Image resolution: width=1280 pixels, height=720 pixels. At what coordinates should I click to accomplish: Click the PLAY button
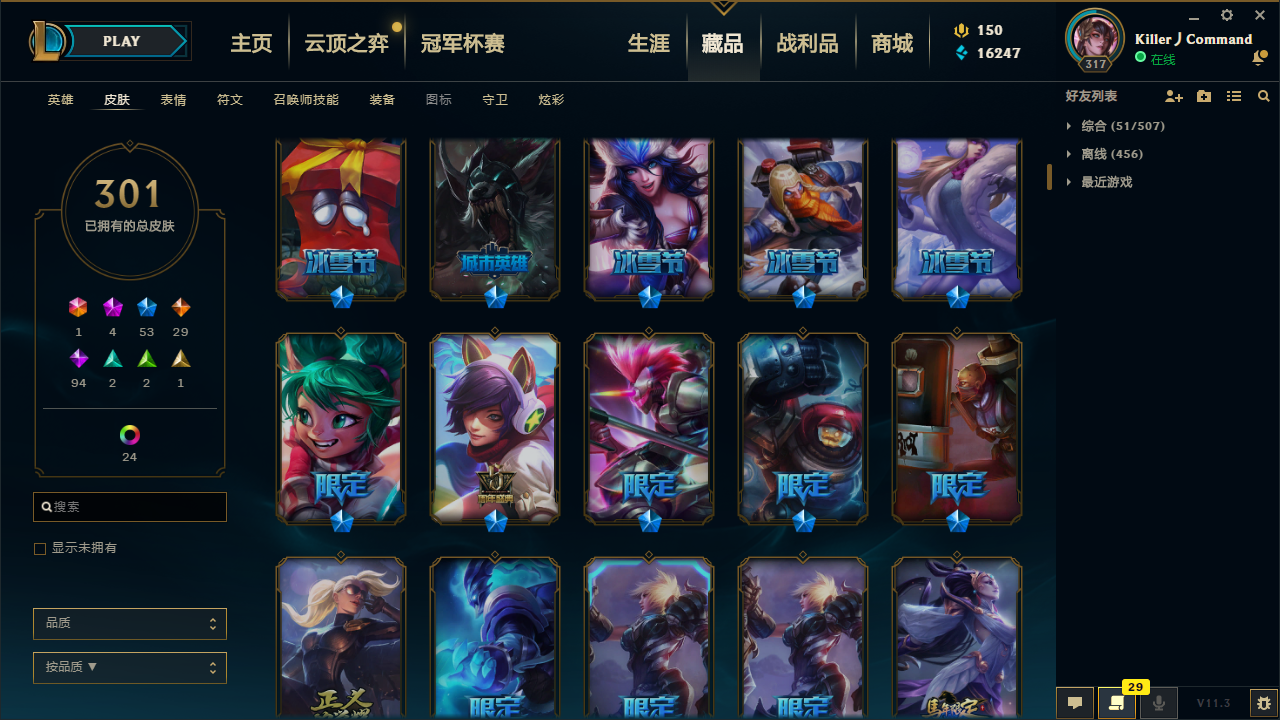[122, 41]
